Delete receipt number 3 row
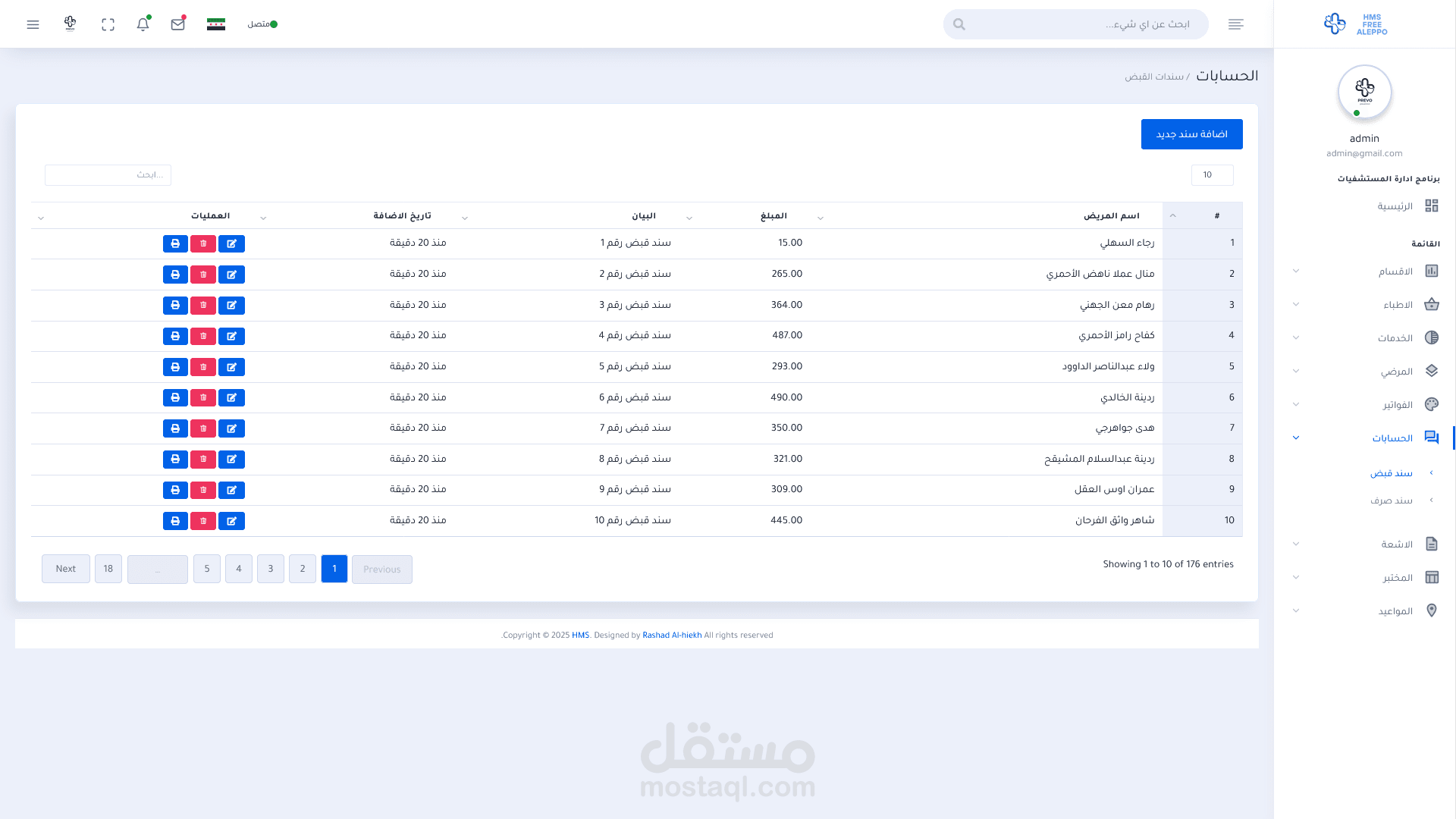This screenshot has height=819, width=1456. coord(203,305)
